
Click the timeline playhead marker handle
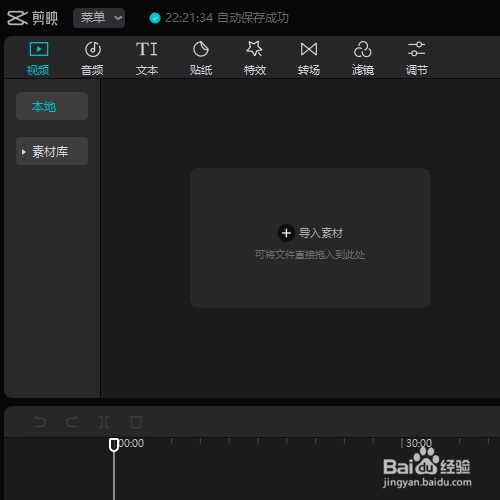point(114,445)
